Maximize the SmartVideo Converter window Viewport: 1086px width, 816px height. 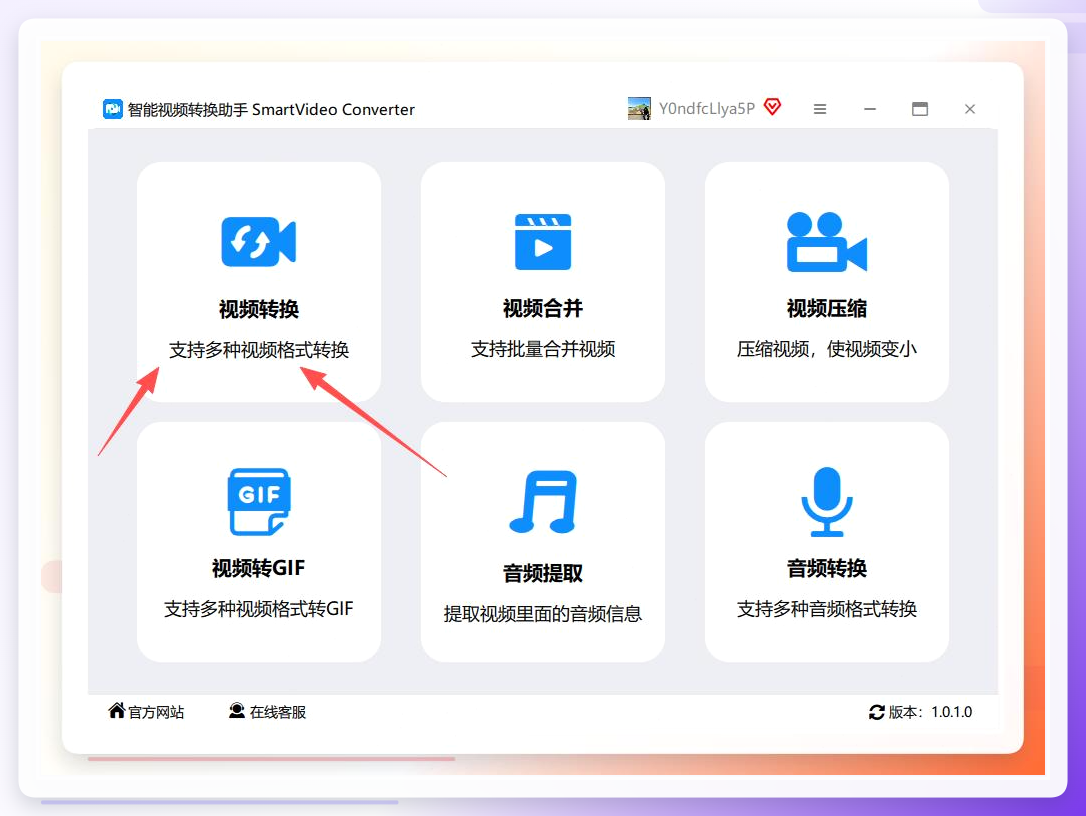920,109
